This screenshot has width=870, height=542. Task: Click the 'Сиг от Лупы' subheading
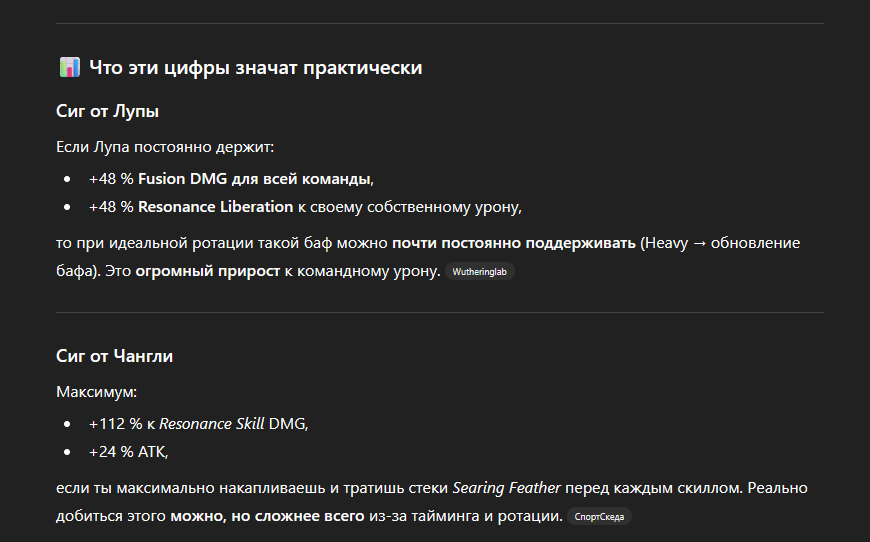[108, 111]
